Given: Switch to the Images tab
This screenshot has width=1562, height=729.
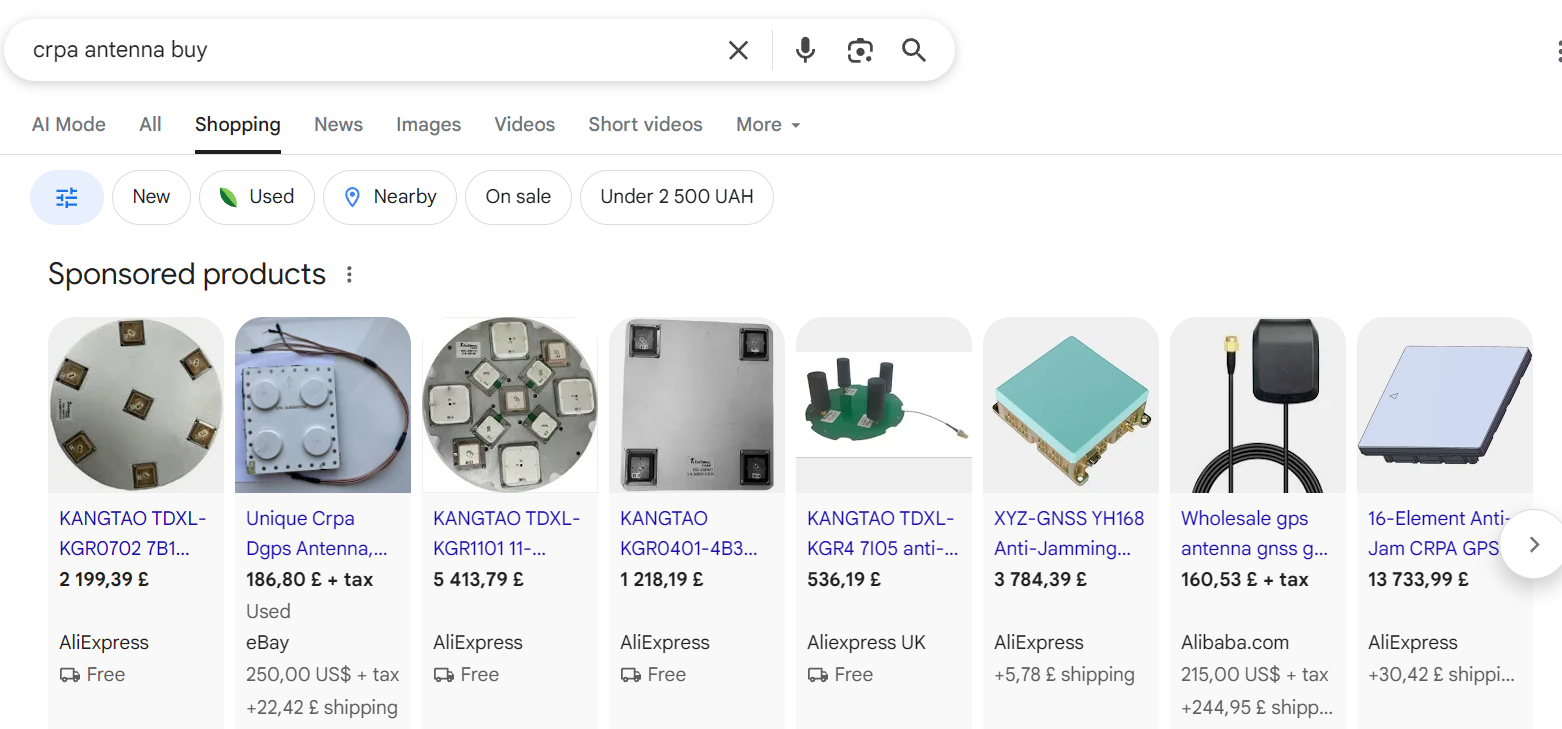Looking at the screenshot, I should click(x=428, y=125).
